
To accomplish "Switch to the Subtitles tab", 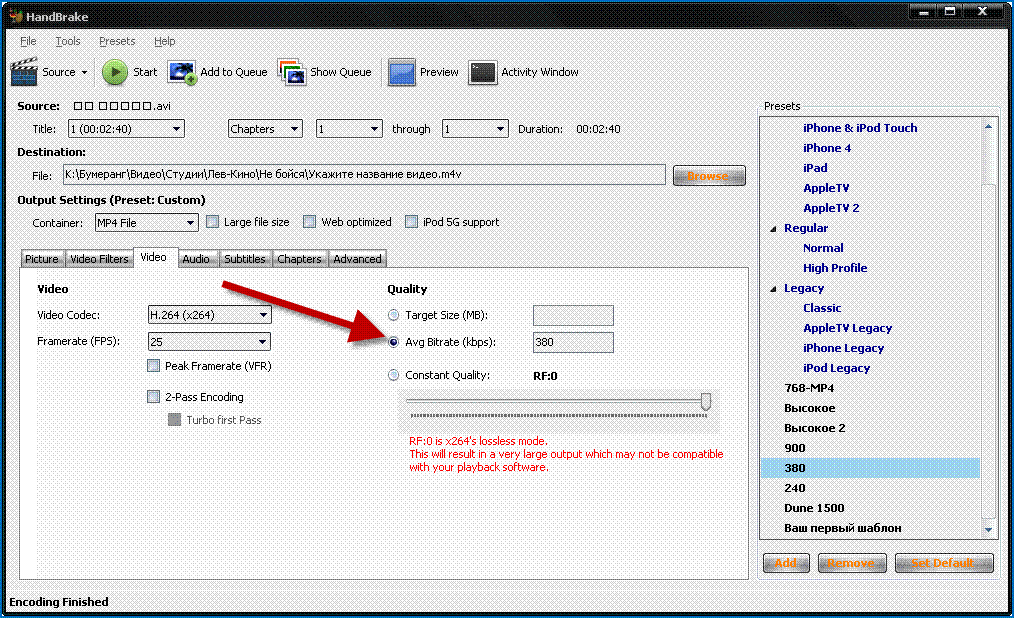I will pos(244,259).
